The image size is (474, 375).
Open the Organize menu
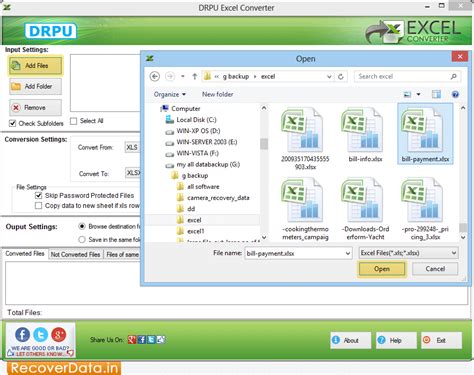(170, 94)
